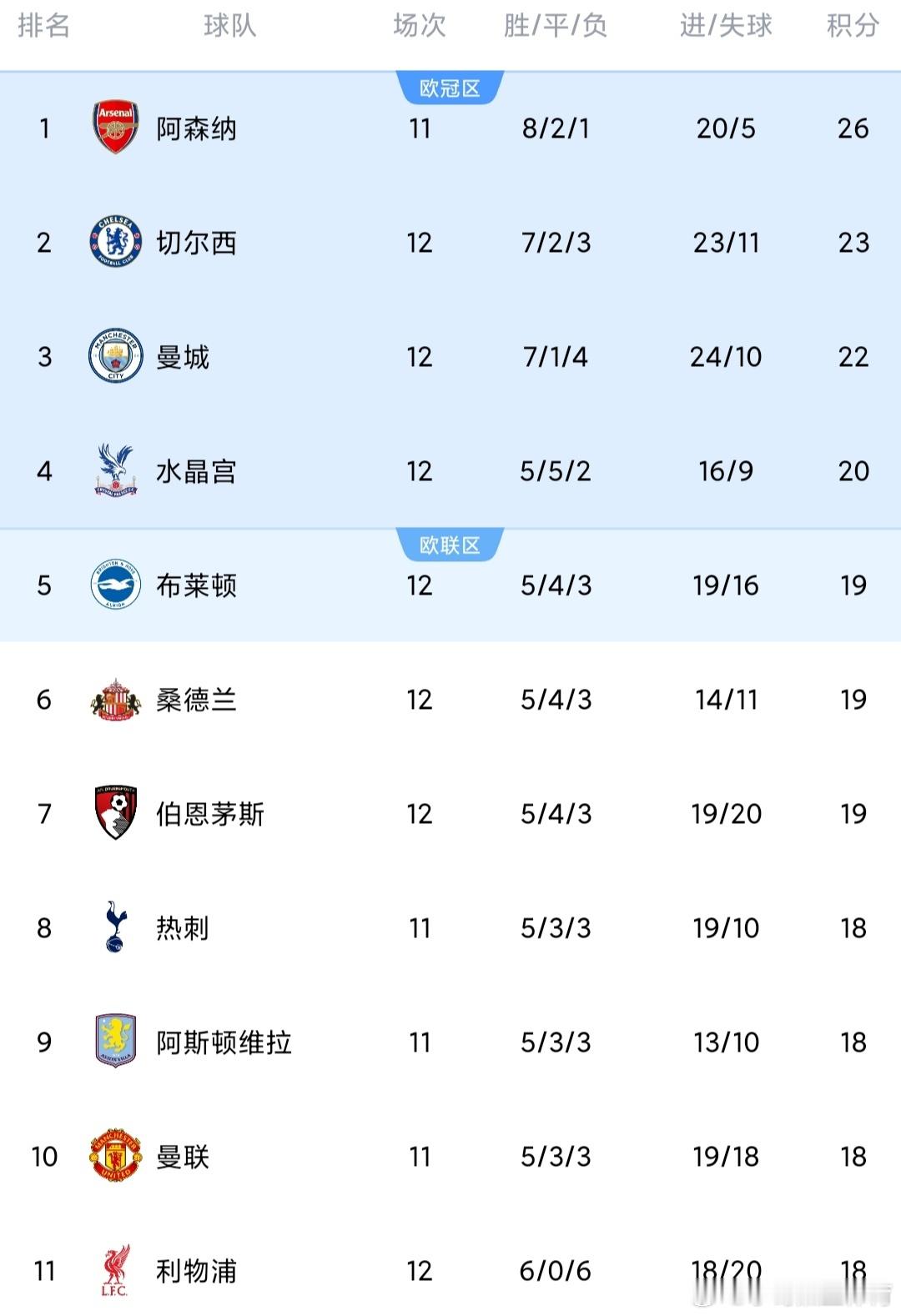Open the 阿森纳 team name
Screen dimensions: 901x1316
[x=196, y=128]
